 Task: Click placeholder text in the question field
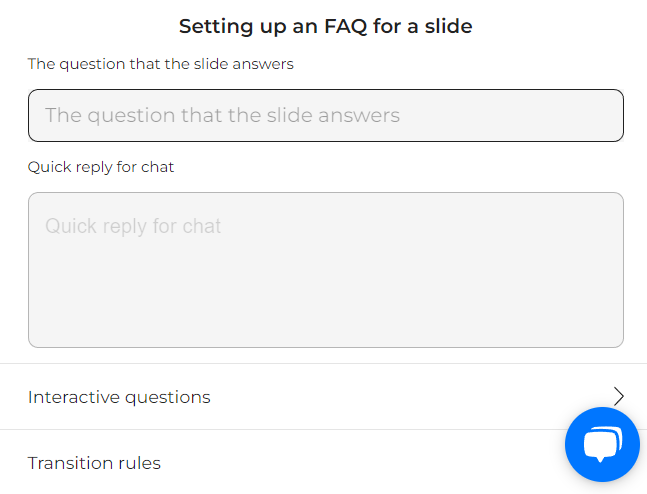click(x=222, y=115)
